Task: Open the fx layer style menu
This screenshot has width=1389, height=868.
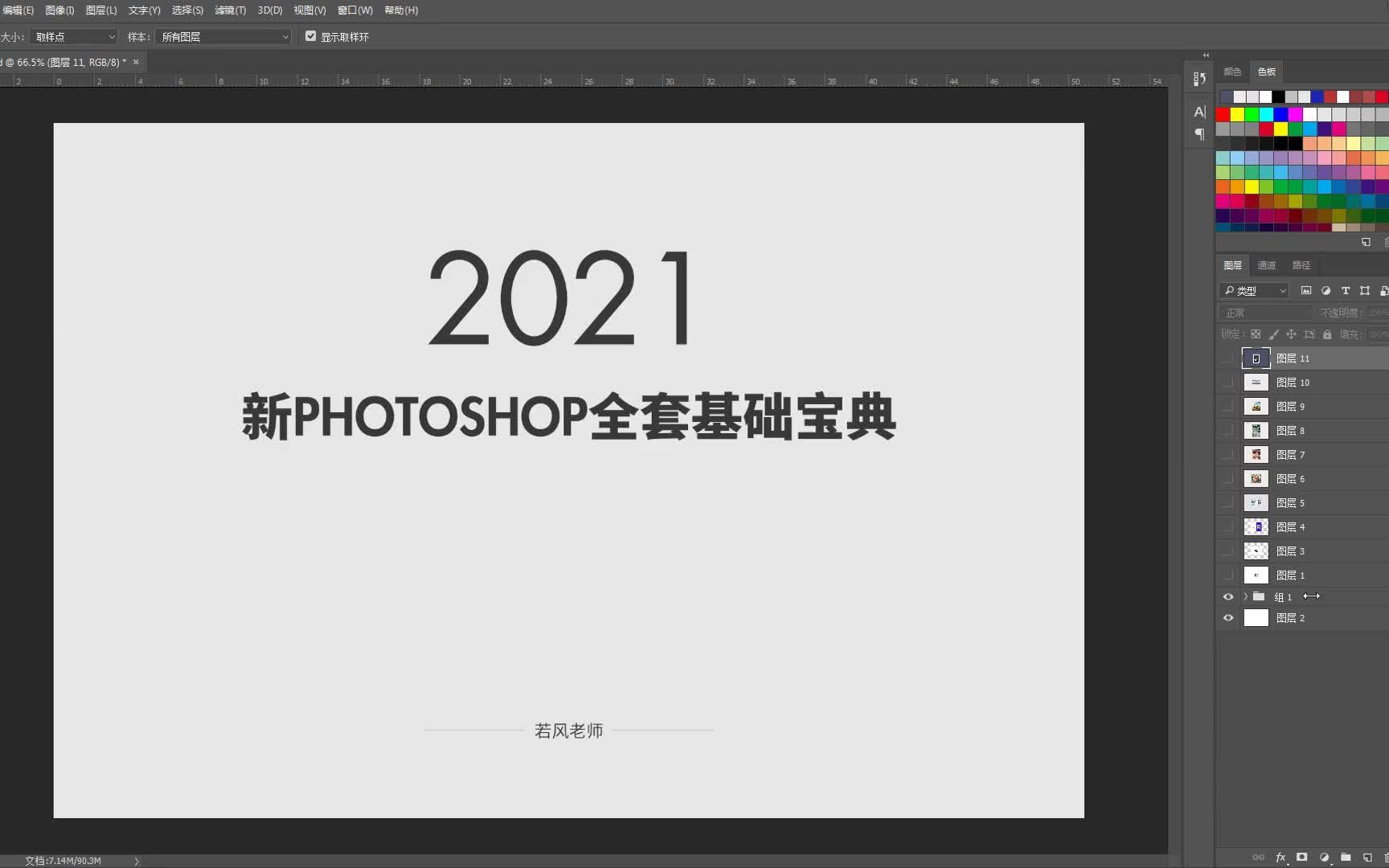Action: (1281, 858)
